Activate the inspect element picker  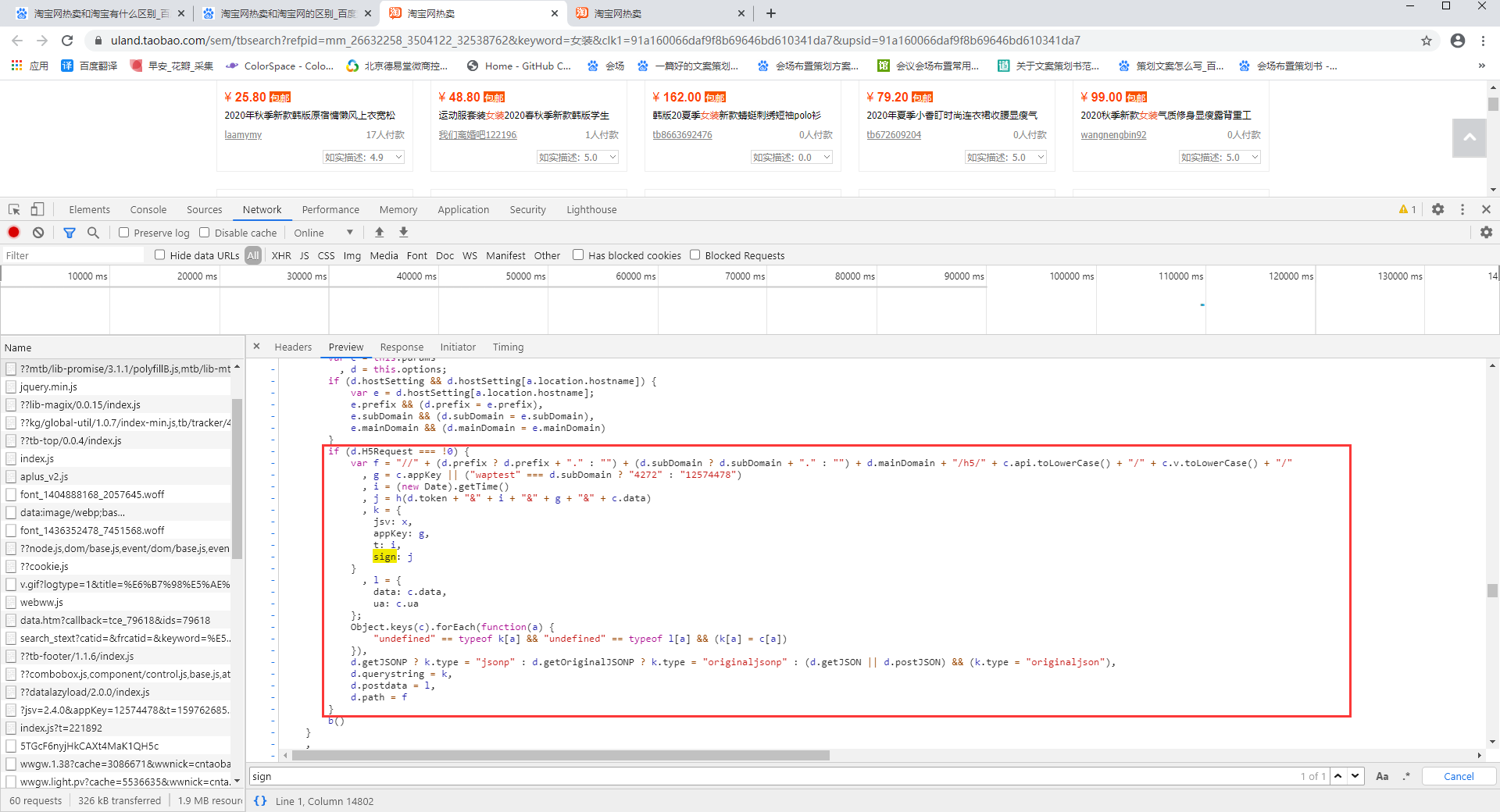[14, 209]
